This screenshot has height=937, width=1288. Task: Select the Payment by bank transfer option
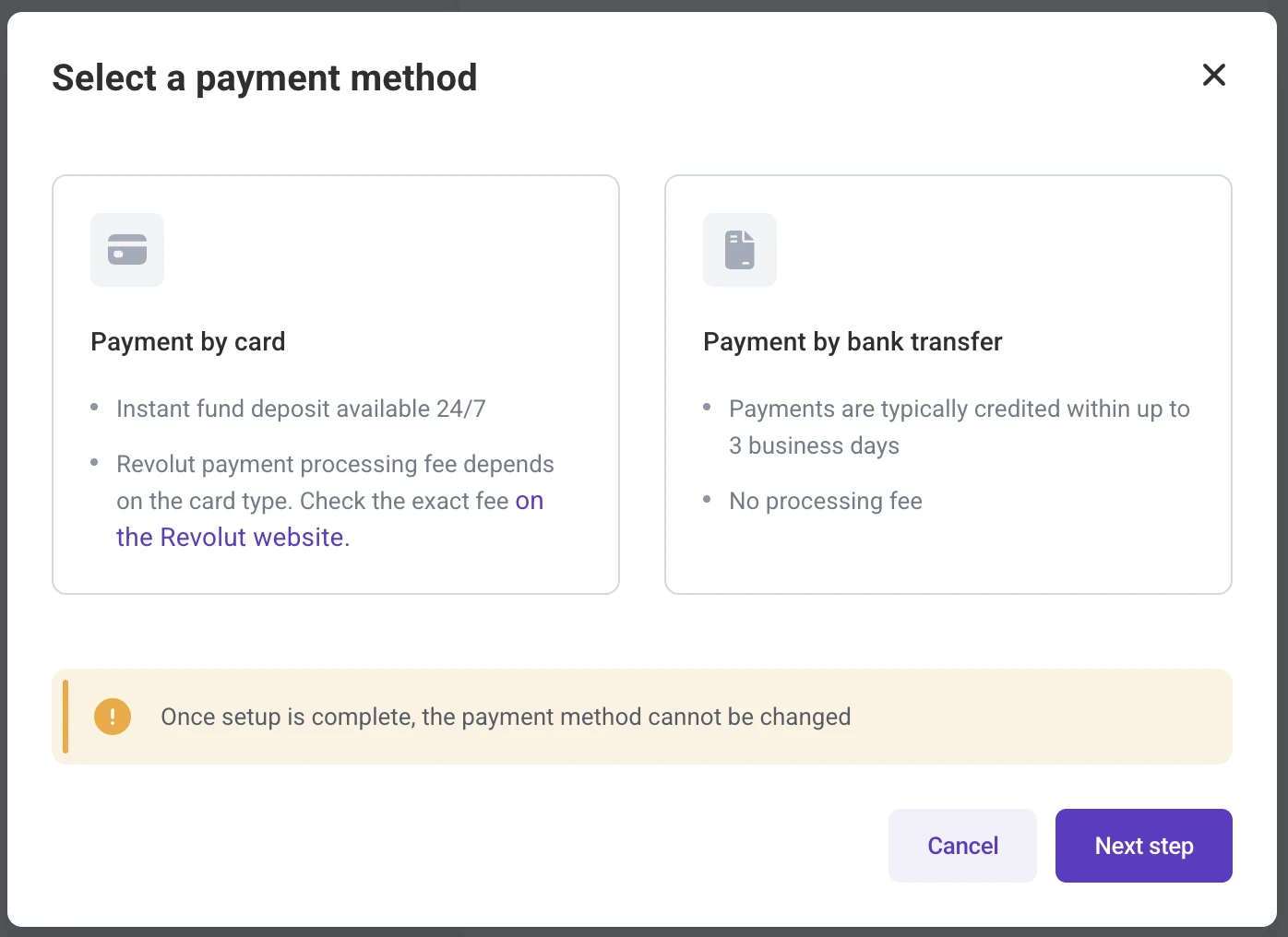pyautogui.click(x=948, y=385)
